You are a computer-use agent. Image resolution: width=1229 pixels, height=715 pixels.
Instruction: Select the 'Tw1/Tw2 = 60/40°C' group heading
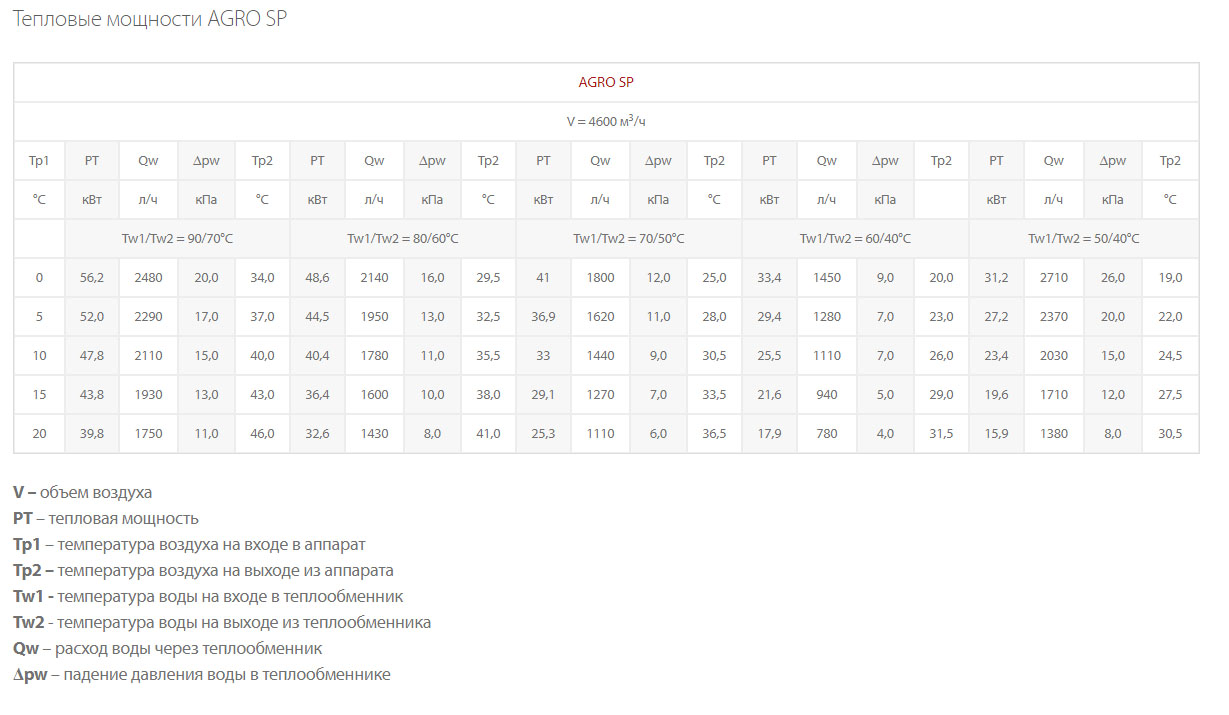tap(855, 238)
